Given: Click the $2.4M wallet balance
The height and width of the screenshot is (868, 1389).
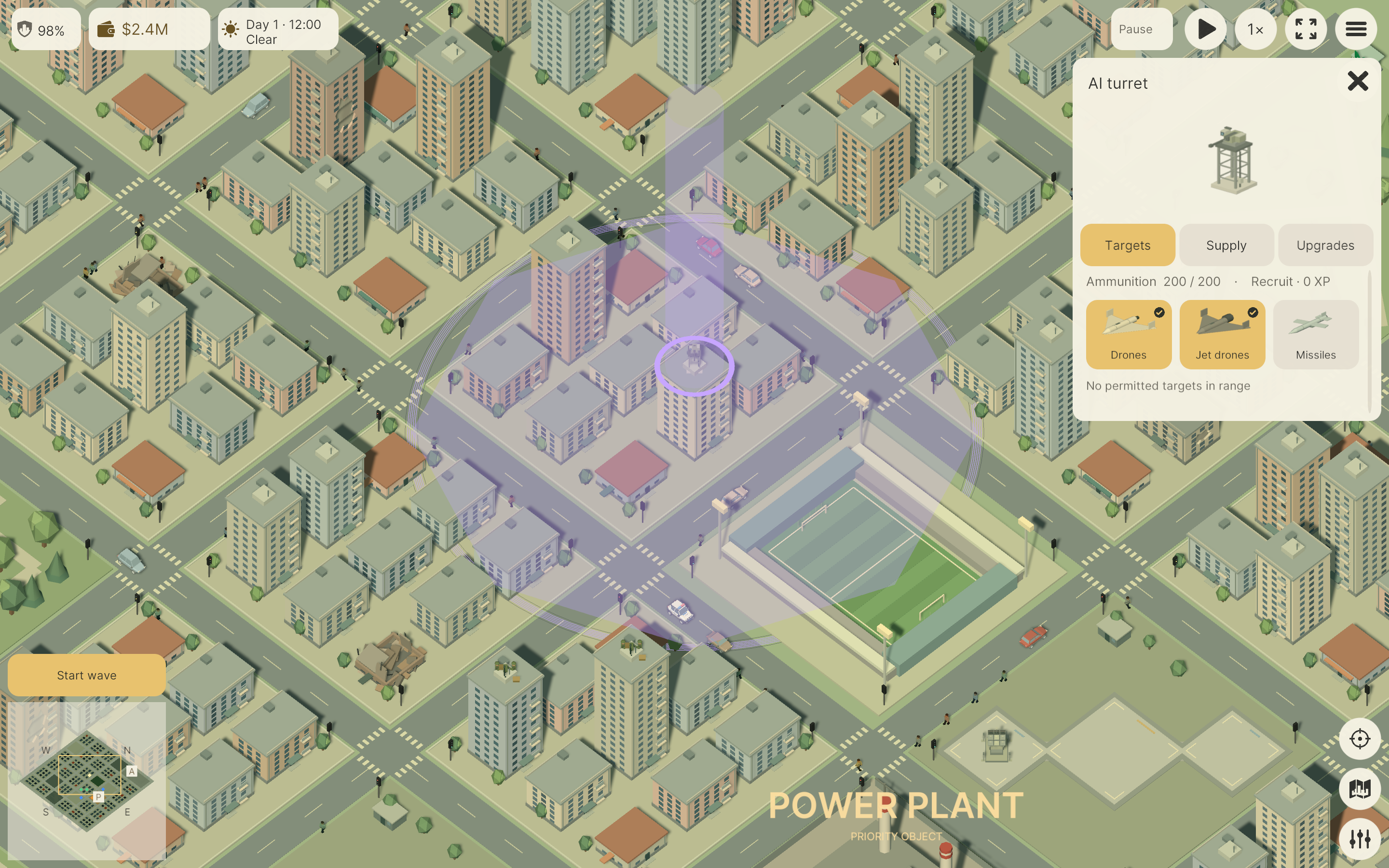Looking at the screenshot, I should point(149,29).
